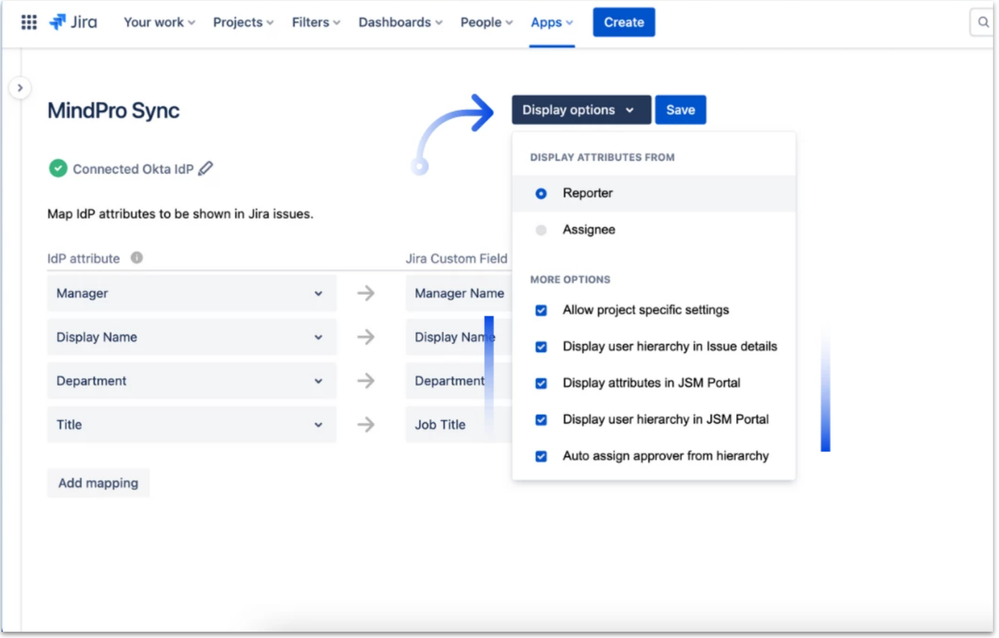Open the Dashboards menu
The height and width of the screenshot is (638, 999).
400,22
